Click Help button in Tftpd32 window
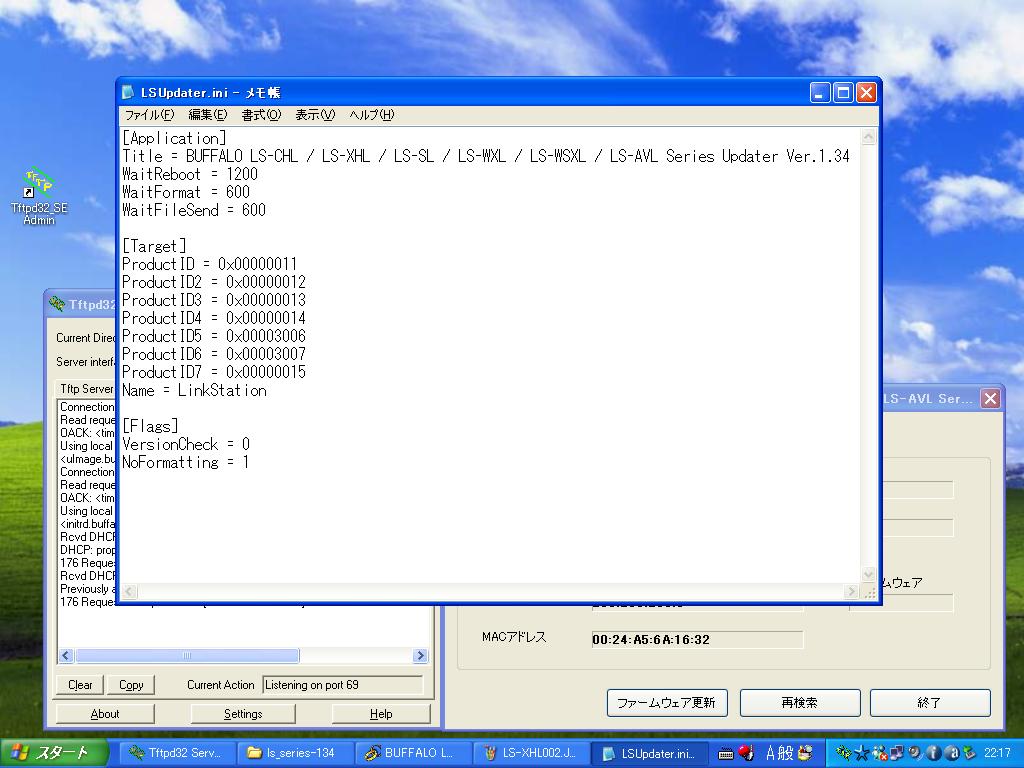The width and height of the screenshot is (1024, 768). (381, 714)
